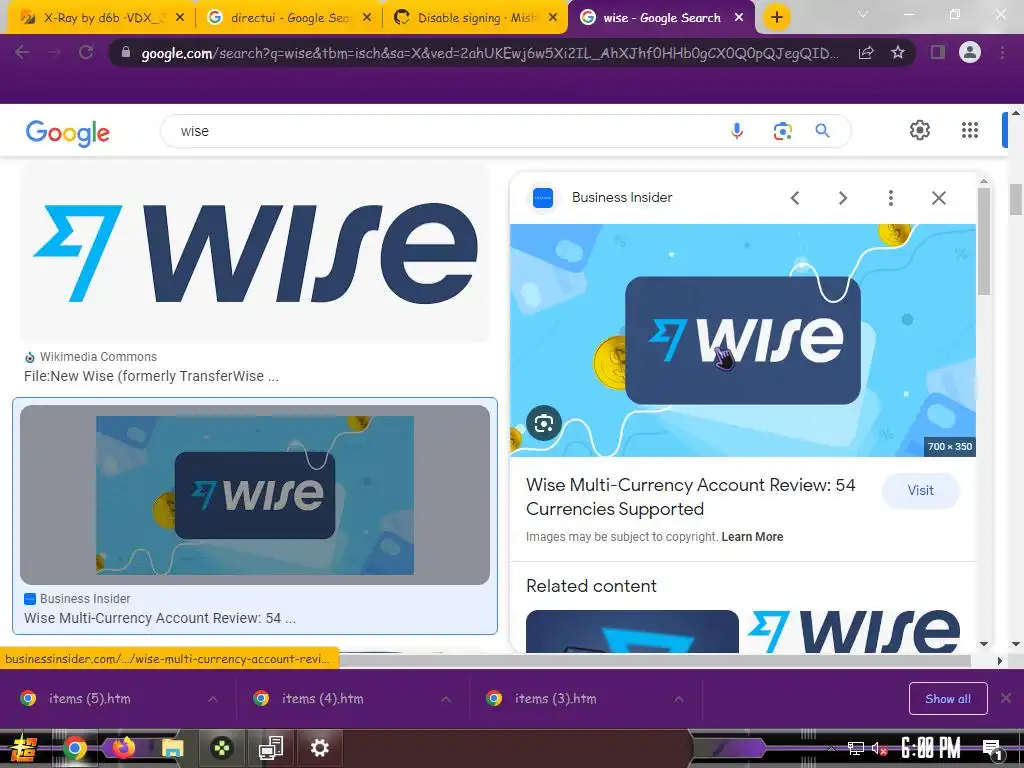Screen dimensions: 1024x768
Task: Launch Firefox from the taskbar
Action: (x=123, y=747)
